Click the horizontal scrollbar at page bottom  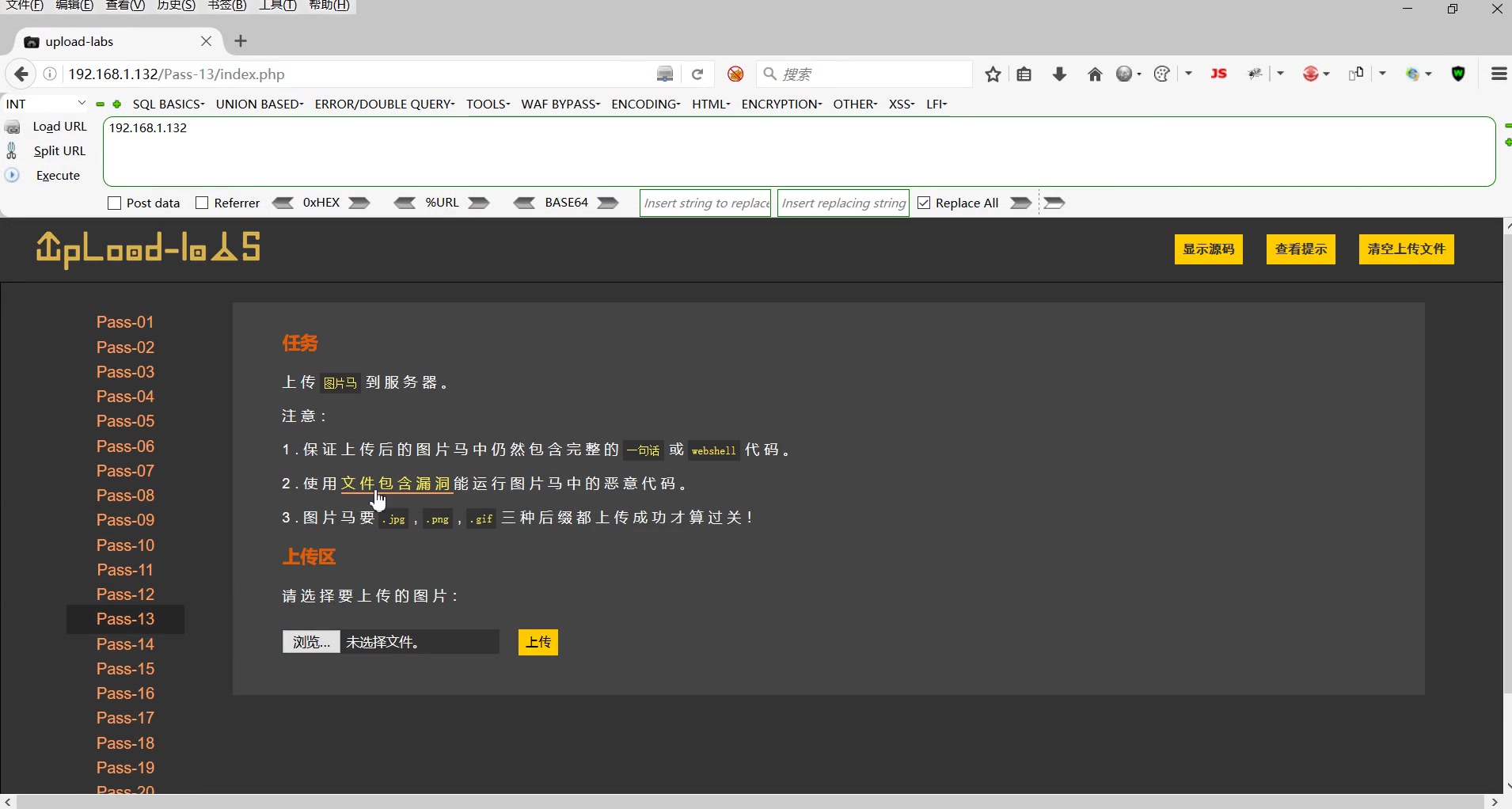tap(750, 802)
